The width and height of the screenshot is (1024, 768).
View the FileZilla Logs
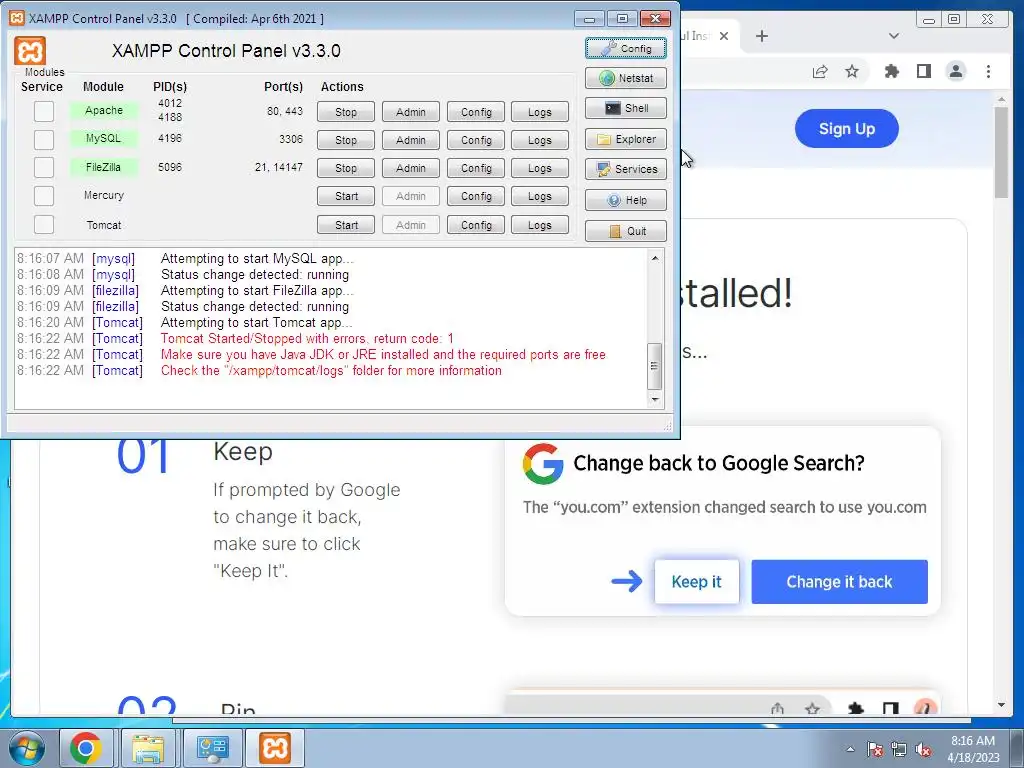click(x=540, y=168)
